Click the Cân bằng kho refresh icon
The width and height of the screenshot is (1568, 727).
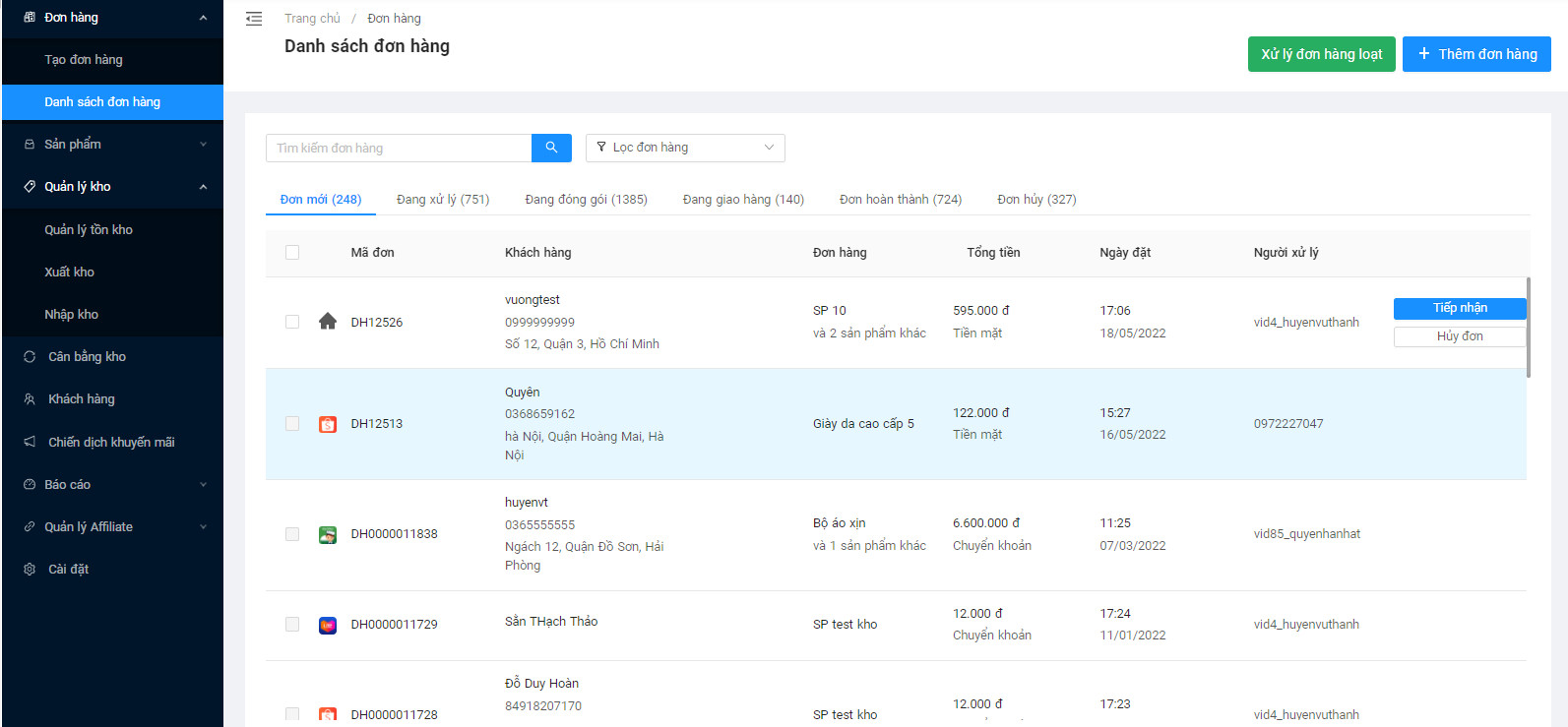(x=30, y=357)
